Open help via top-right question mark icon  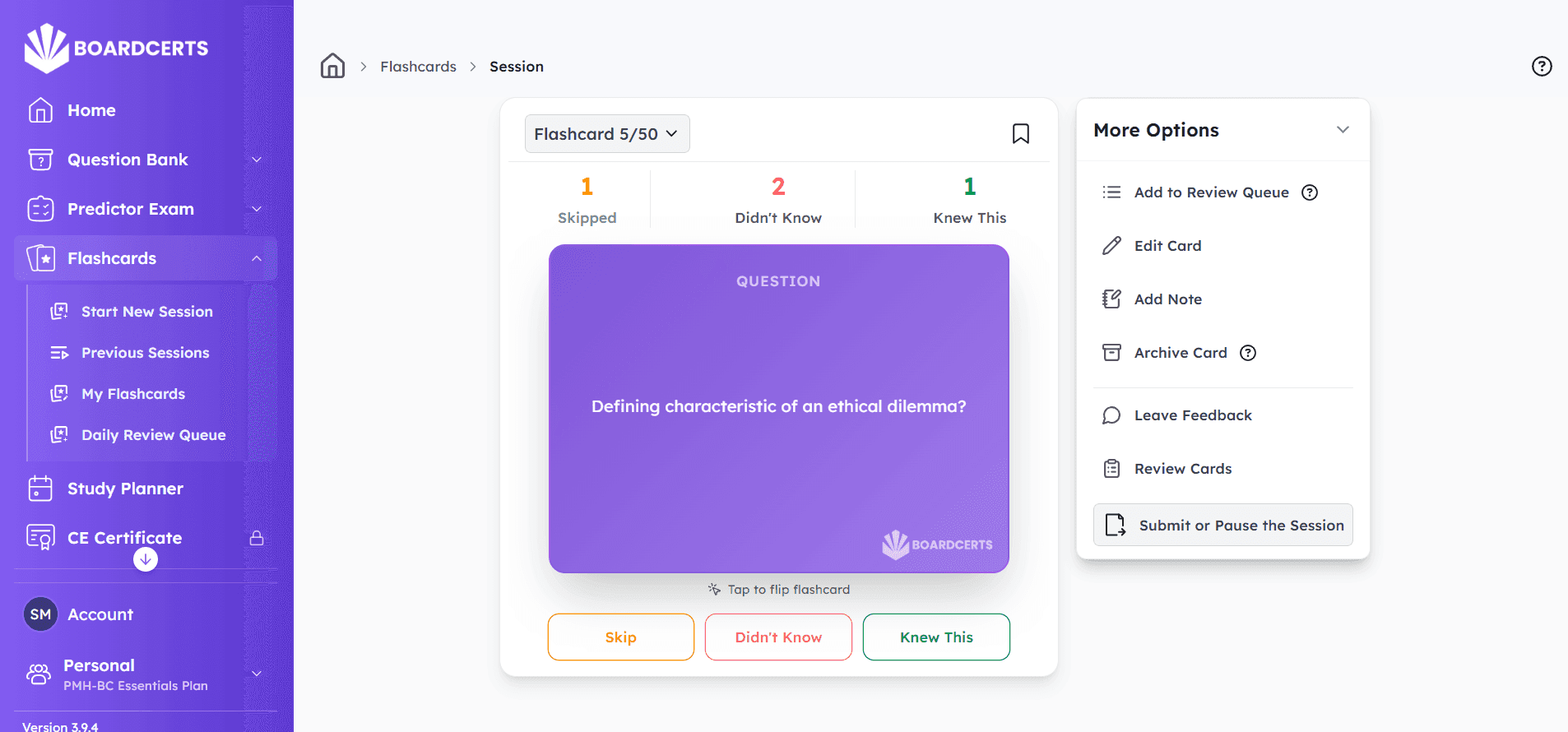point(1541,67)
